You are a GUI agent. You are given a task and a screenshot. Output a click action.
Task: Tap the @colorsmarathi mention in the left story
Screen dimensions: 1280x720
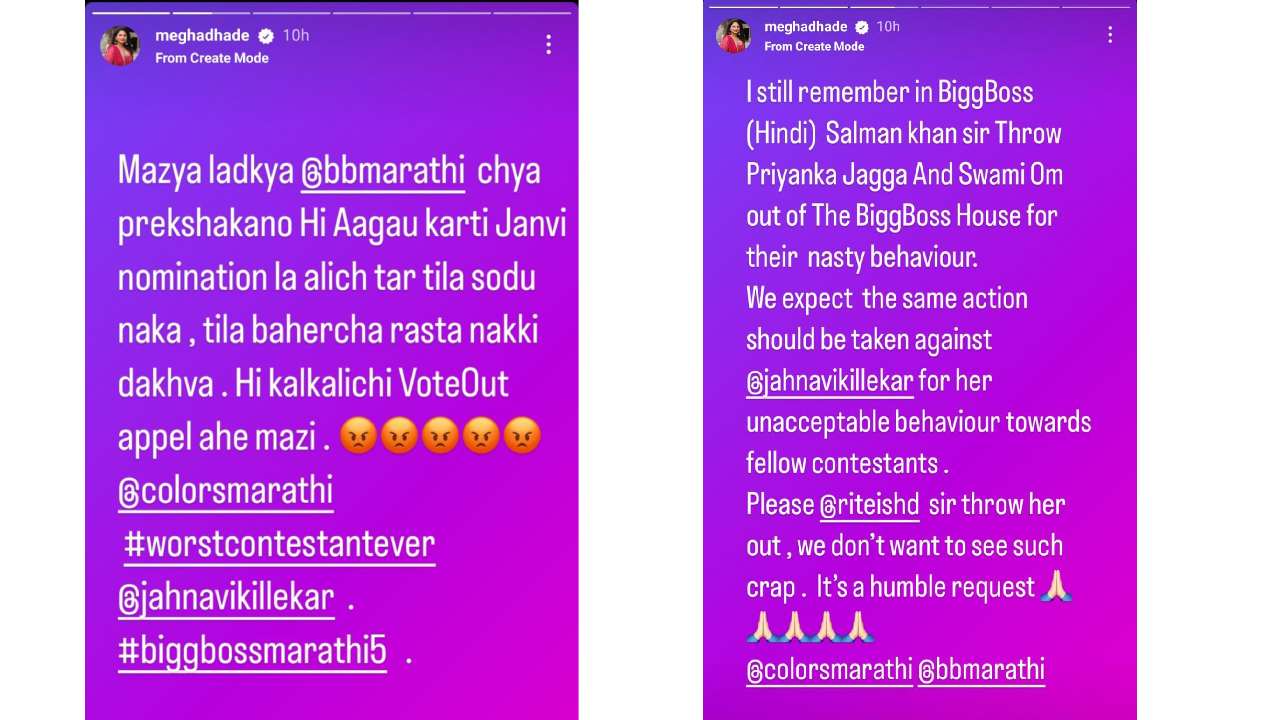click(x=225, y=492)
